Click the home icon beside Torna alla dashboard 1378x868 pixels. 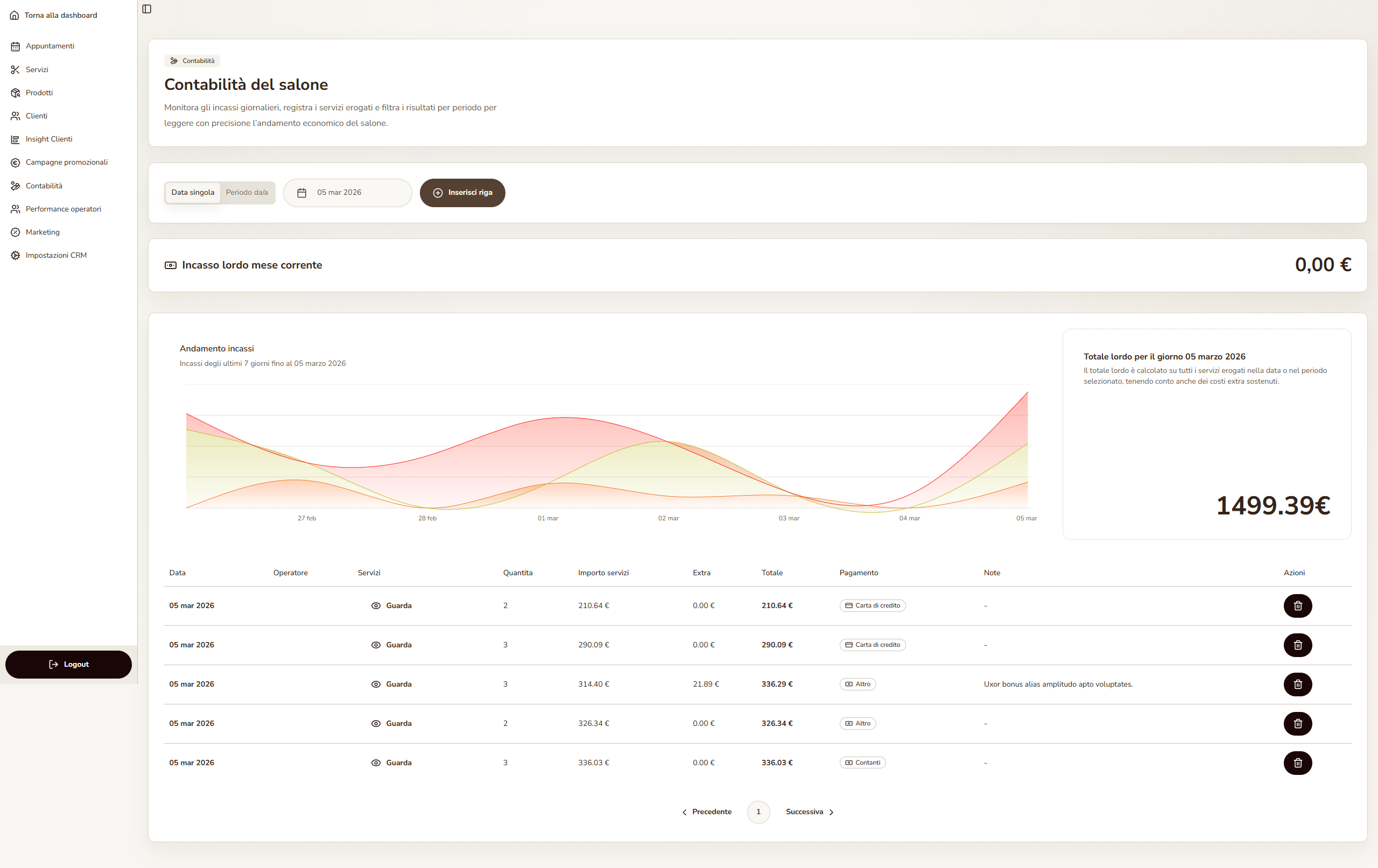(x=15, y=16)
